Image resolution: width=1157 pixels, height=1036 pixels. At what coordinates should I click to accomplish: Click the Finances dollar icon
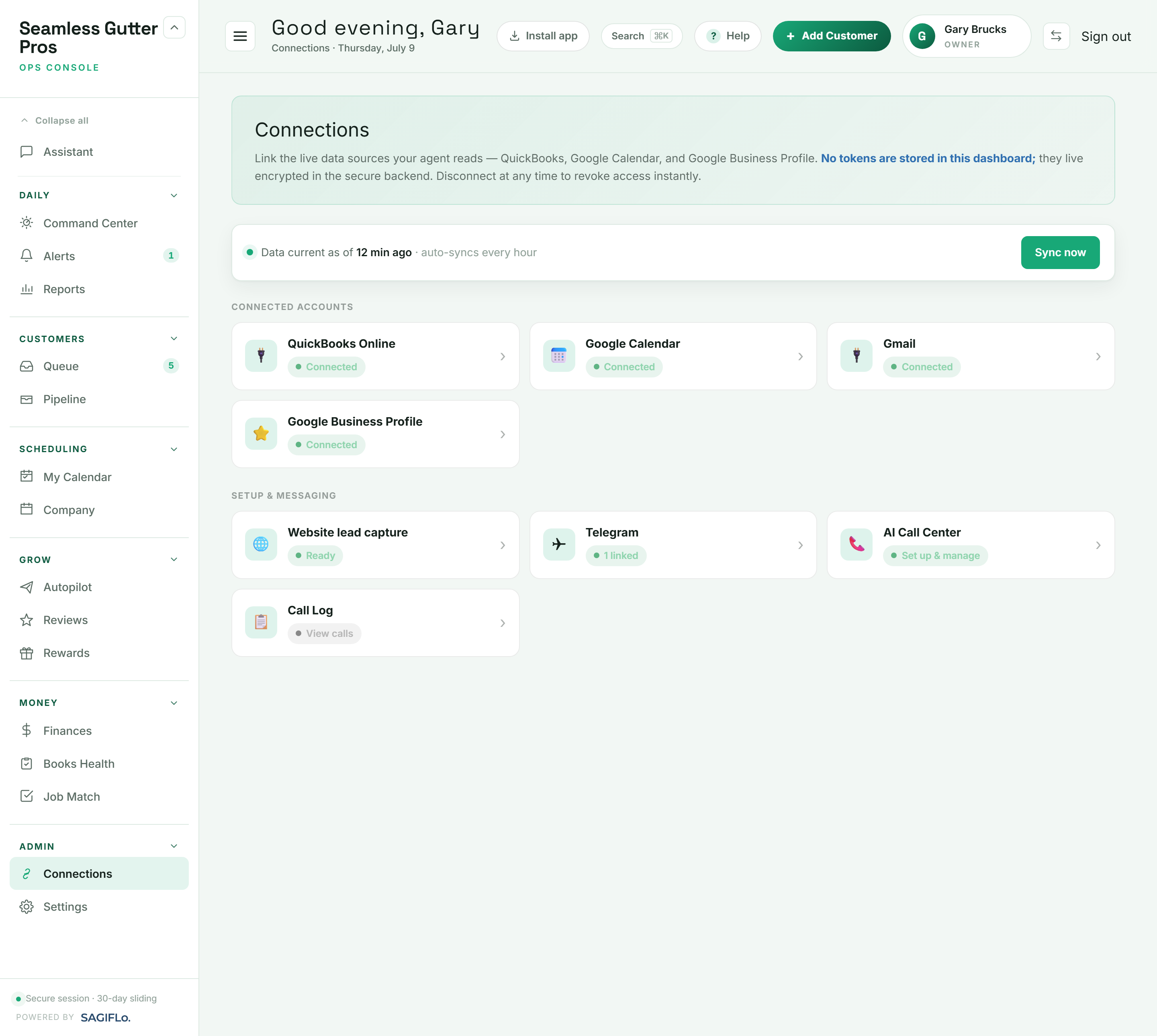click(26, 730)
